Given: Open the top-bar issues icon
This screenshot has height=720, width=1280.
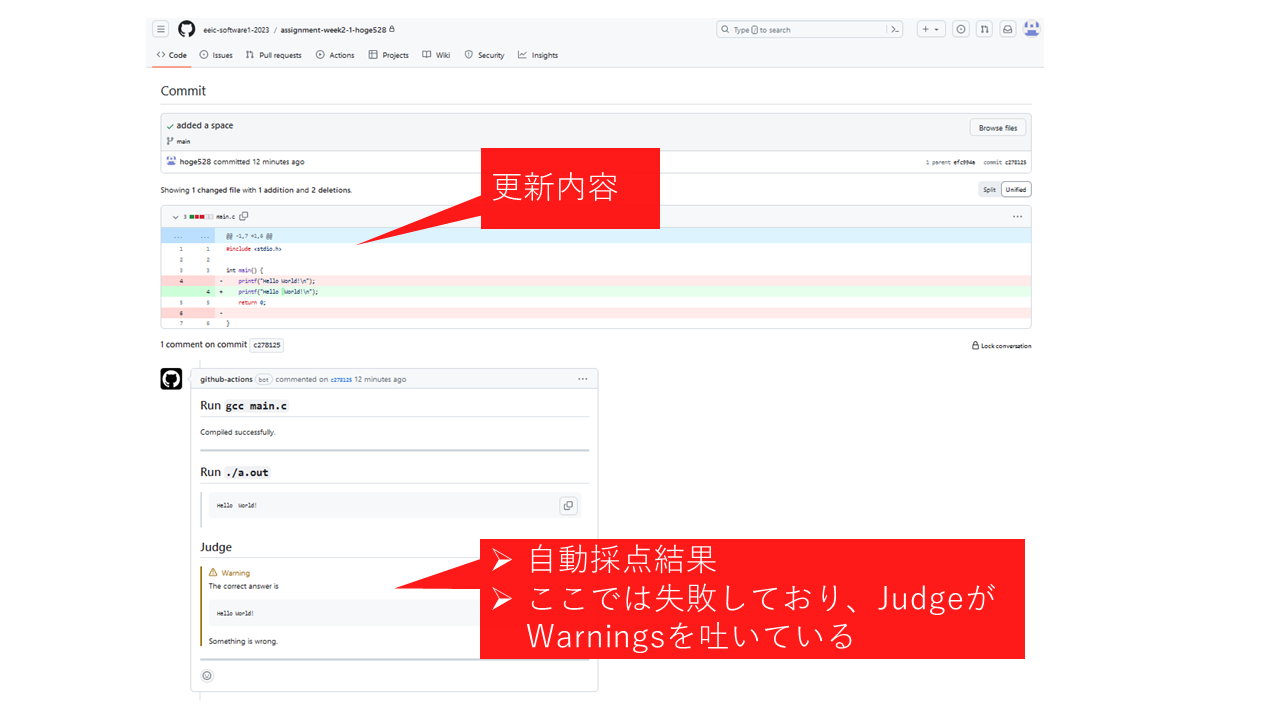Looking at the screenshot, I should 960,29.
